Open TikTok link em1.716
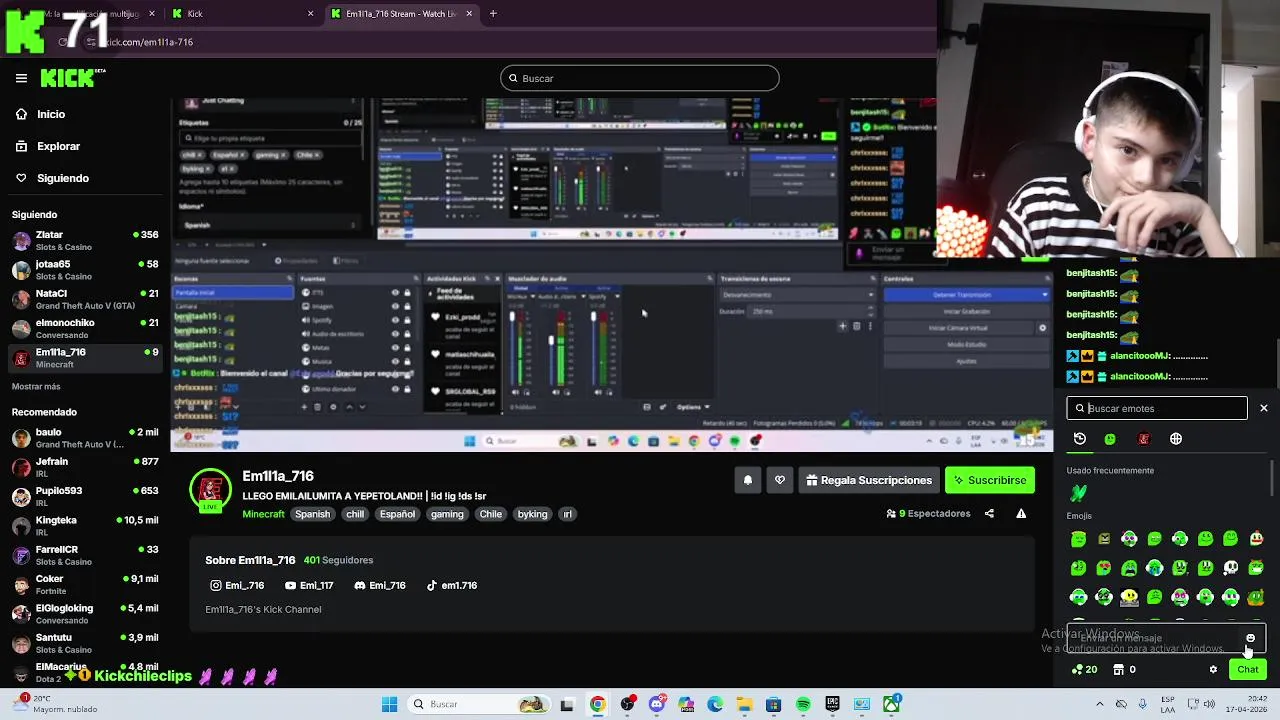 click(452, 585)
